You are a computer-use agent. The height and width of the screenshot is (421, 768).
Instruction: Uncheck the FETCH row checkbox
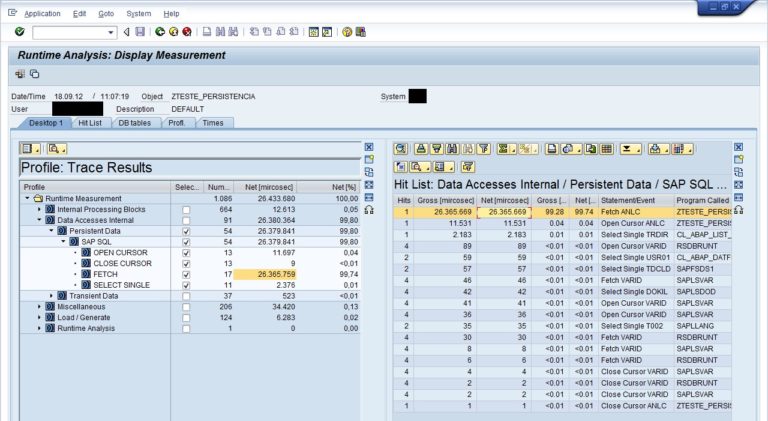tap(186, 273)
